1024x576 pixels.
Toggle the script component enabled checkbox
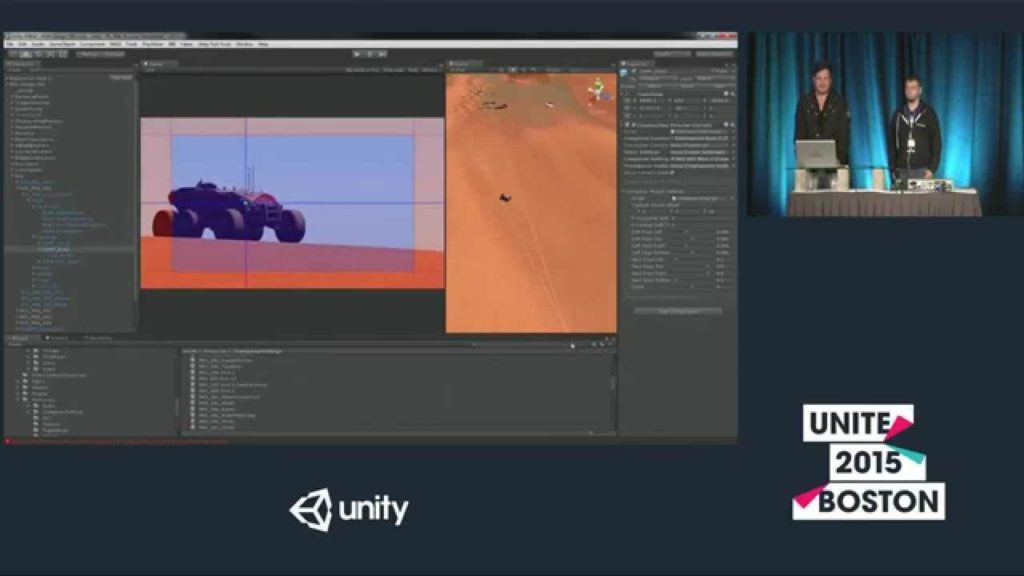click(x=634, y=124)
